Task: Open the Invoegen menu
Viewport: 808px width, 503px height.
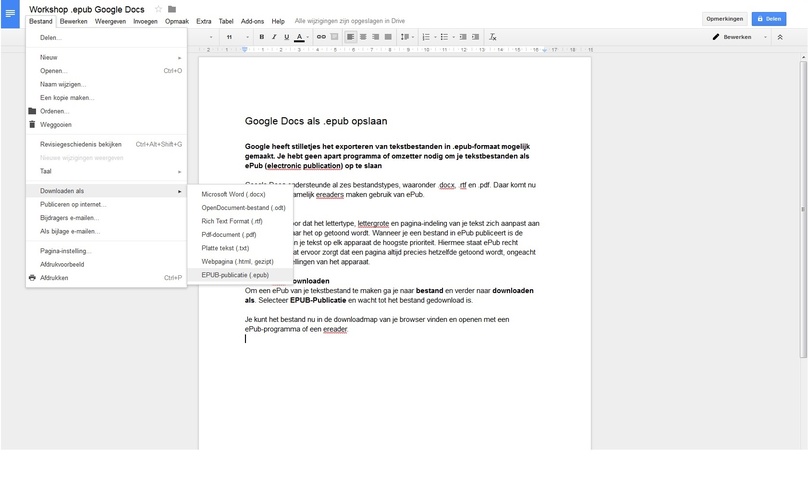Action: click(x=145, y=21)
